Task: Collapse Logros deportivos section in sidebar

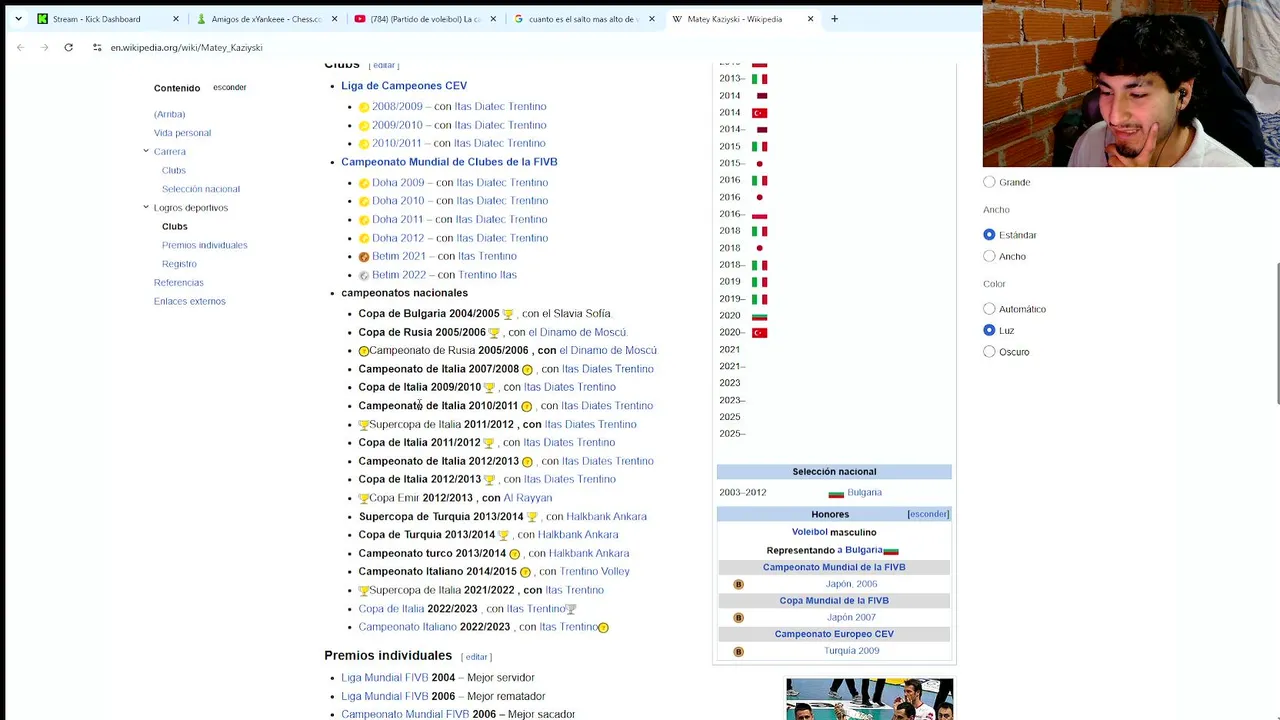Action: click(x=146, y=207)
